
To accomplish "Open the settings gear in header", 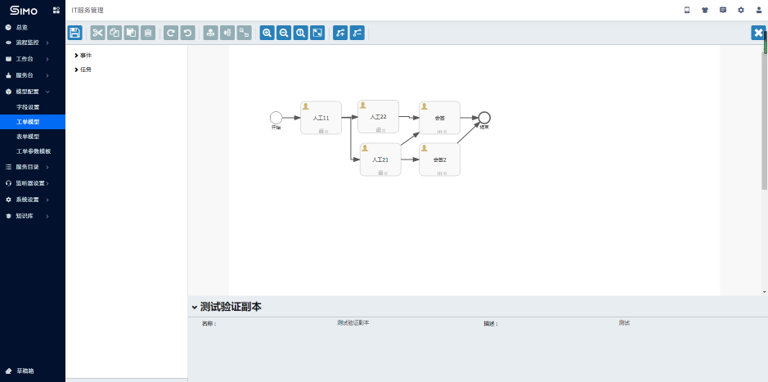I will tap(741, 10).
